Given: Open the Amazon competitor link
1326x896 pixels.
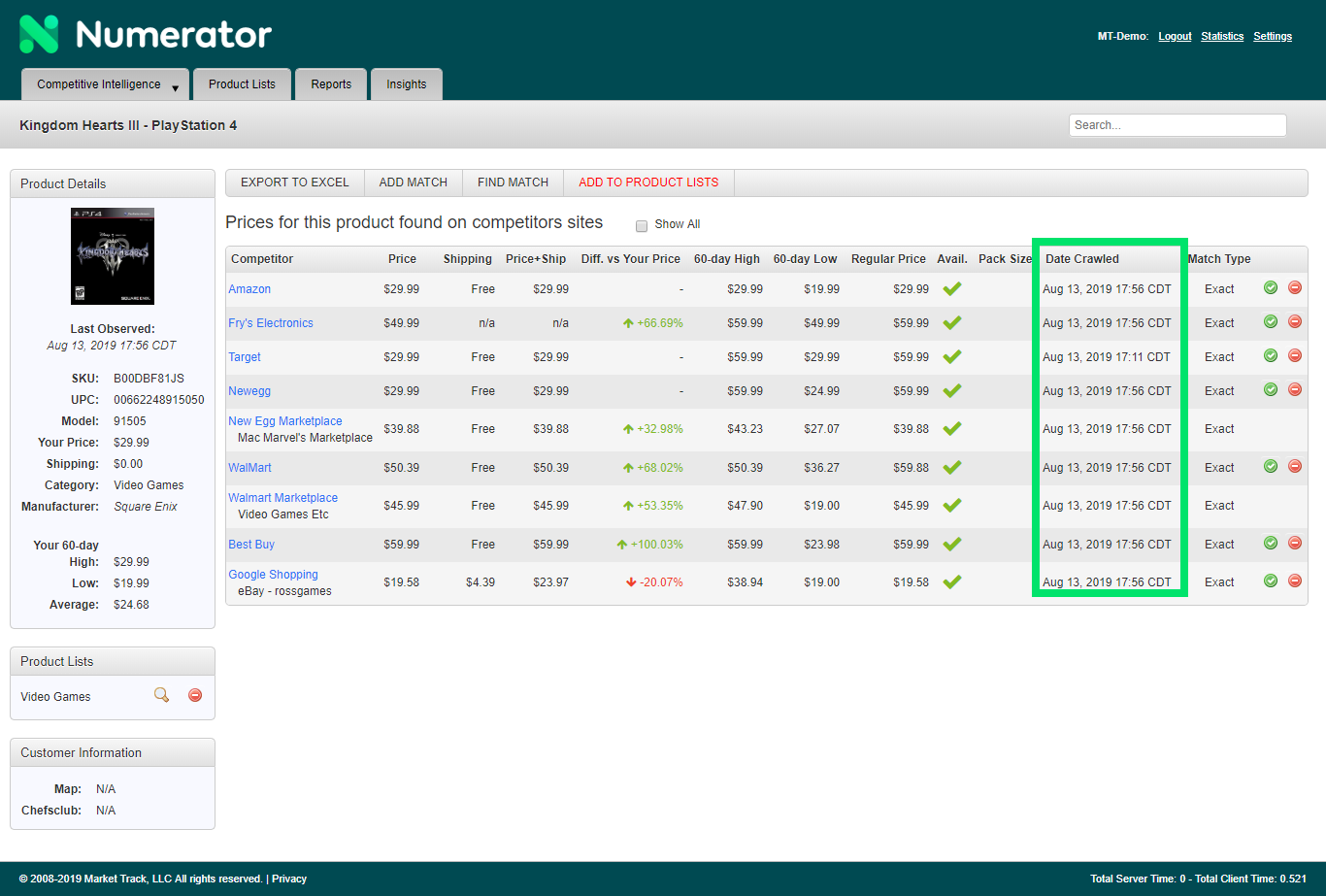Looking at the screenshot, I should coord(249,287).
